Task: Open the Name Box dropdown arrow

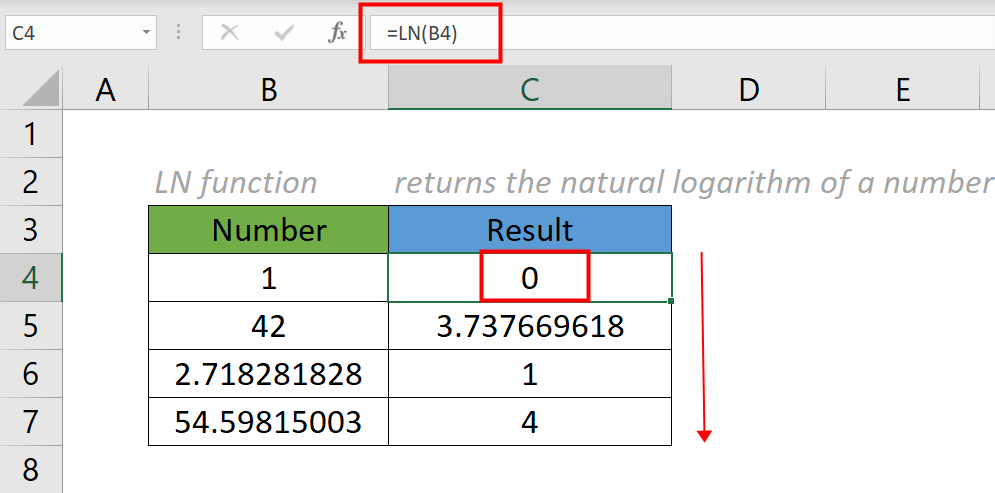Action: (x=147, y=33)
